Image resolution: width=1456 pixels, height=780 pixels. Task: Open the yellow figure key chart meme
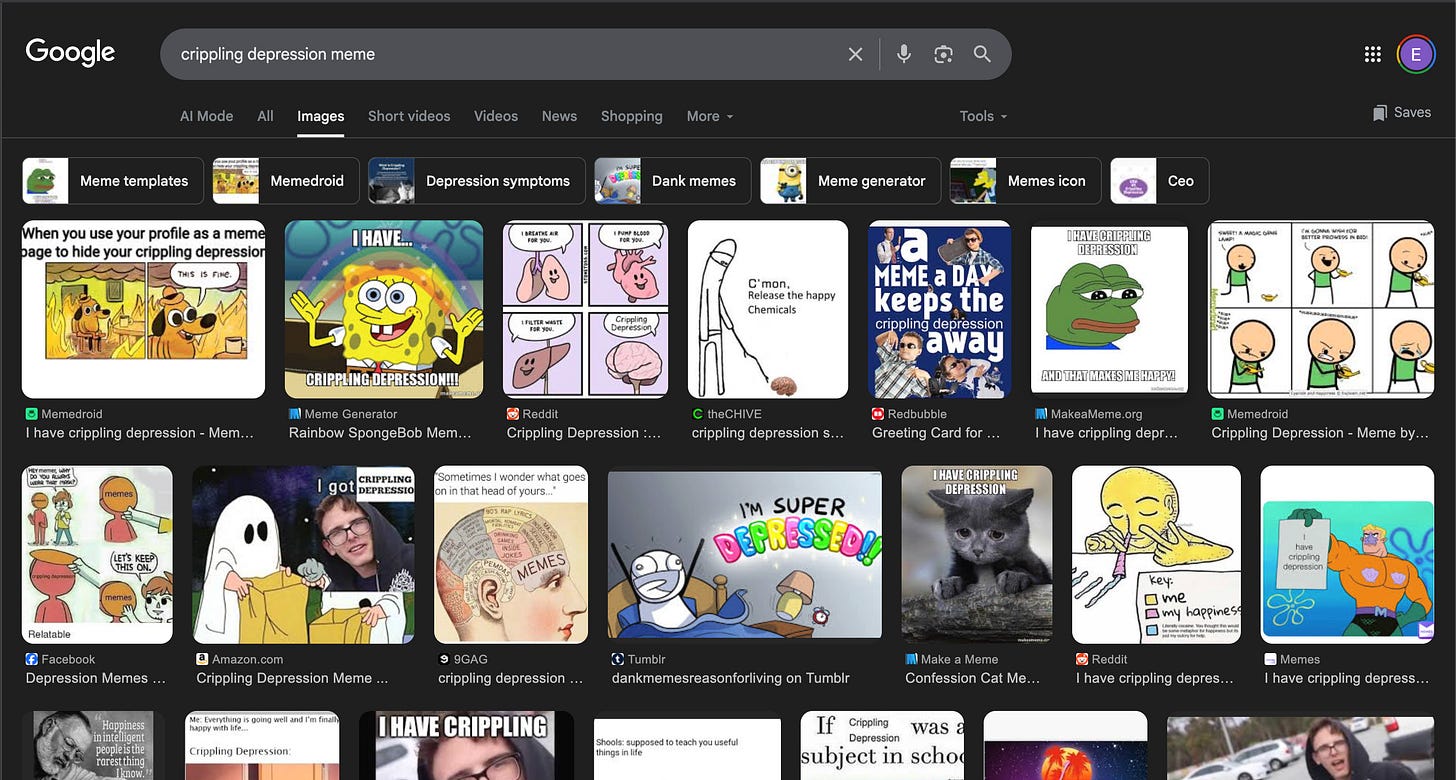click(1156, 555)
